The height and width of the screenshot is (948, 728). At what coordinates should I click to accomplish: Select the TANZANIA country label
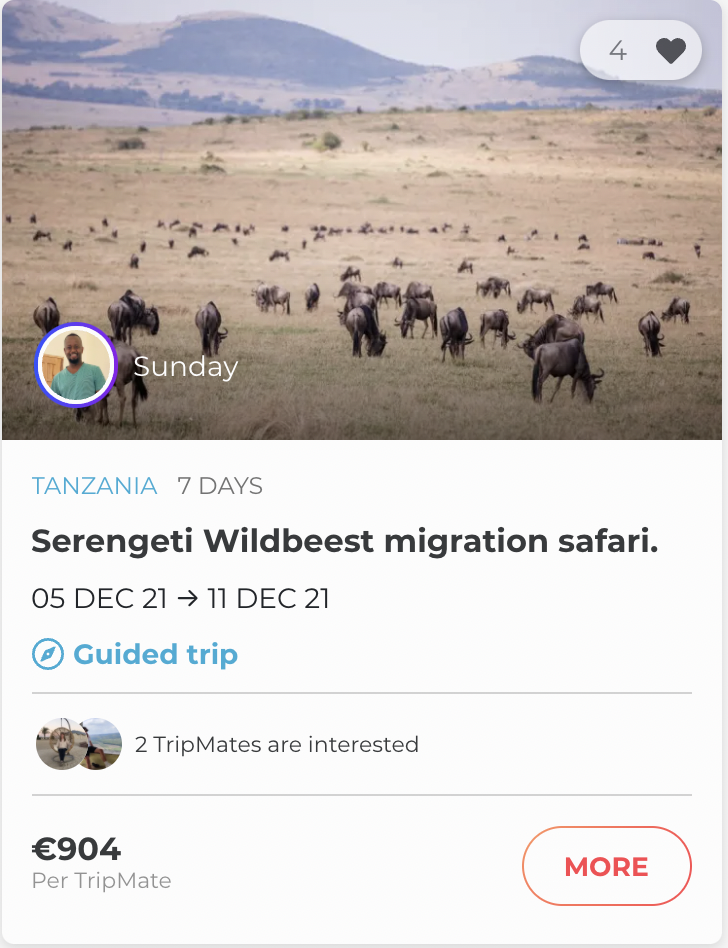point(94,486)
